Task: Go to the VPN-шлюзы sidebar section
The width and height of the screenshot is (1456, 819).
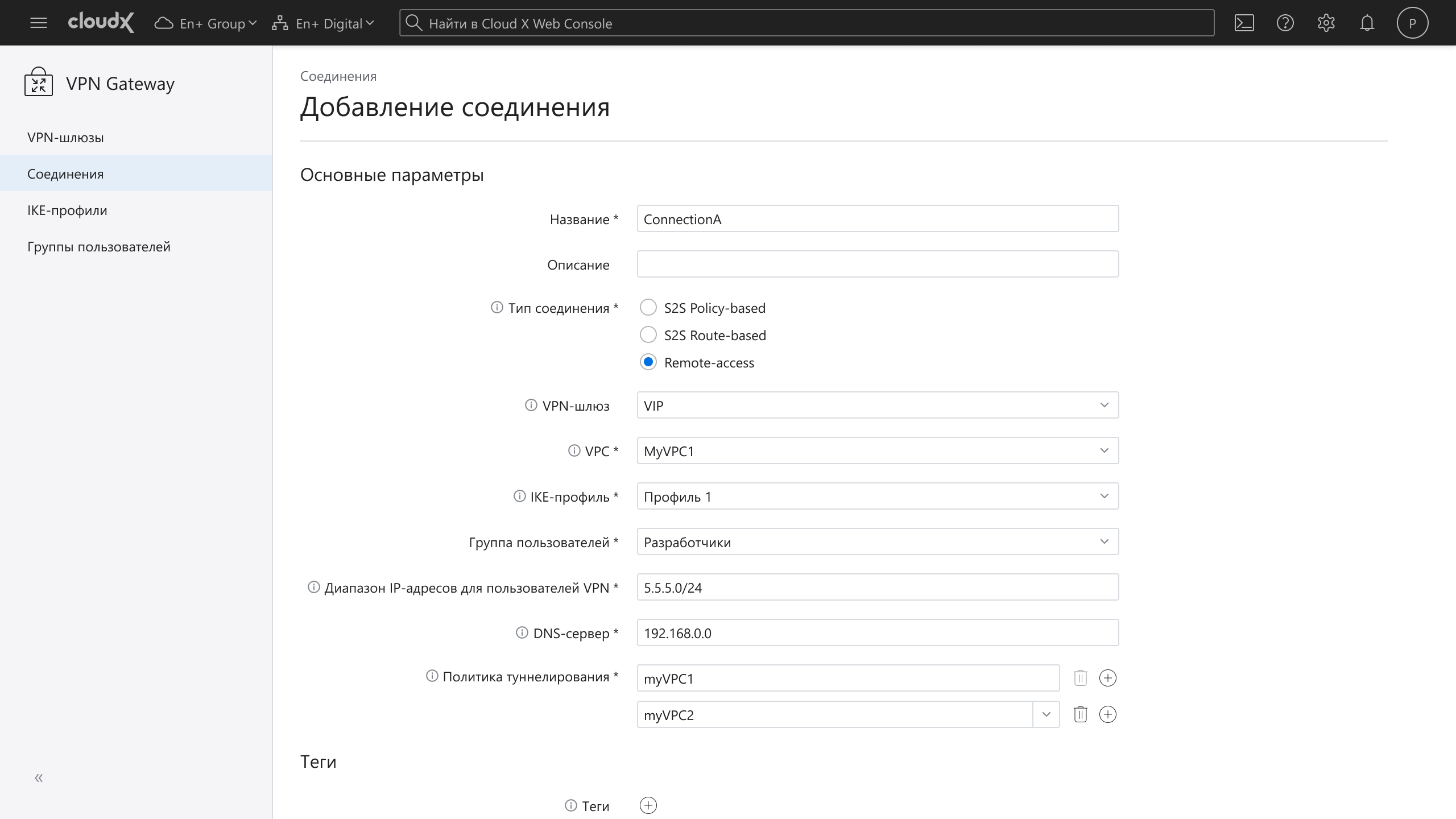Action: pyautogui.click(x=65, y=138)
